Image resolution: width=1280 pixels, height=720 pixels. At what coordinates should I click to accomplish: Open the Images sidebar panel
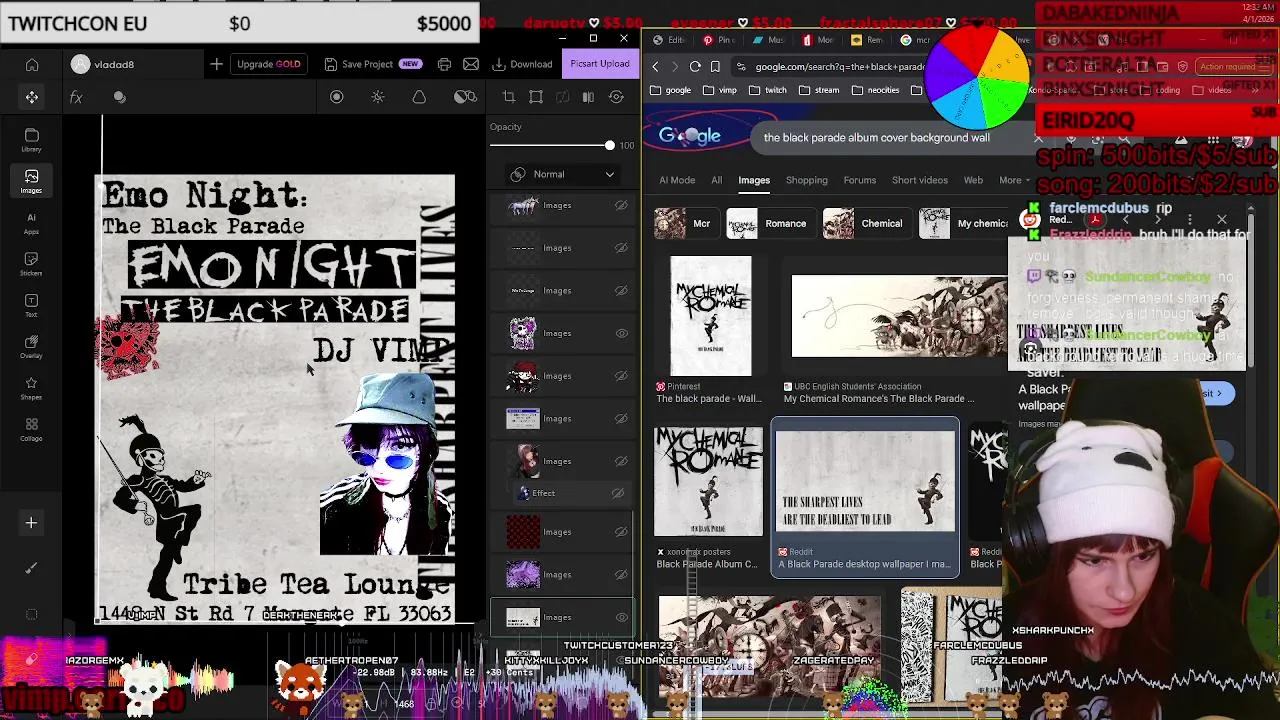tap(31, 181)
